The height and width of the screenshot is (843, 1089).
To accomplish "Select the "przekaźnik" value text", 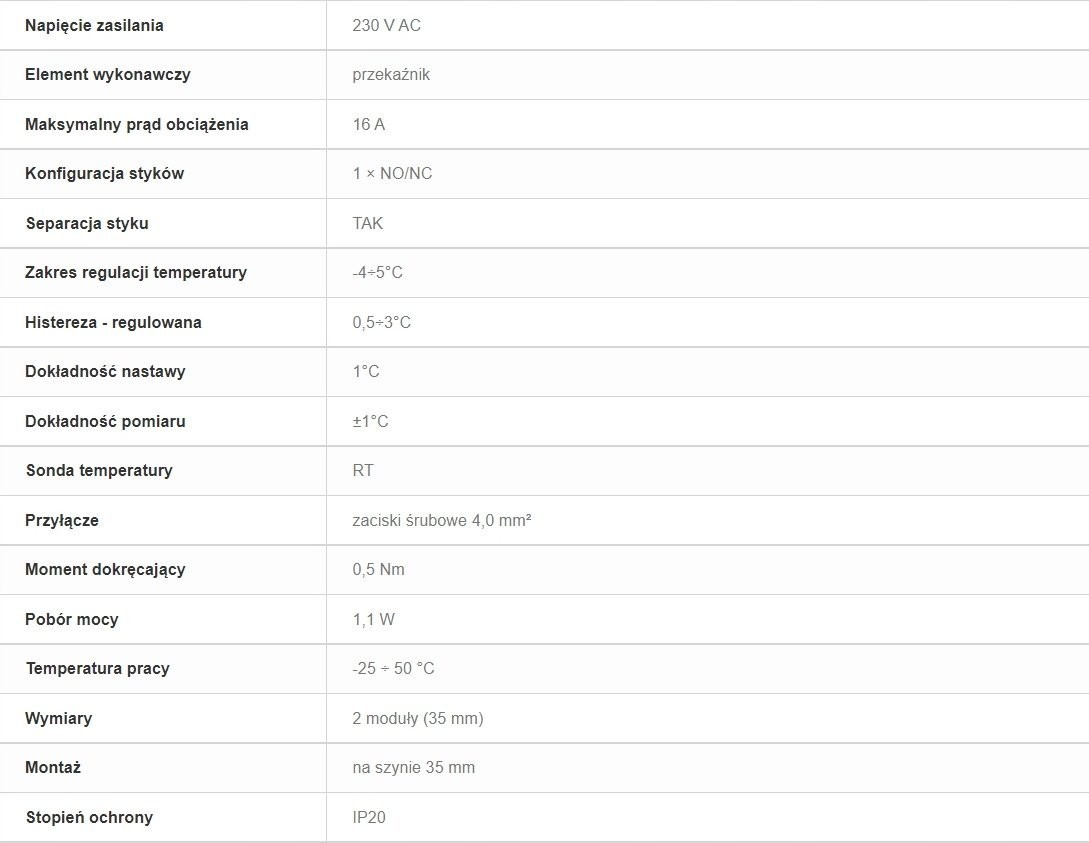I will click(x=391, y=74).
